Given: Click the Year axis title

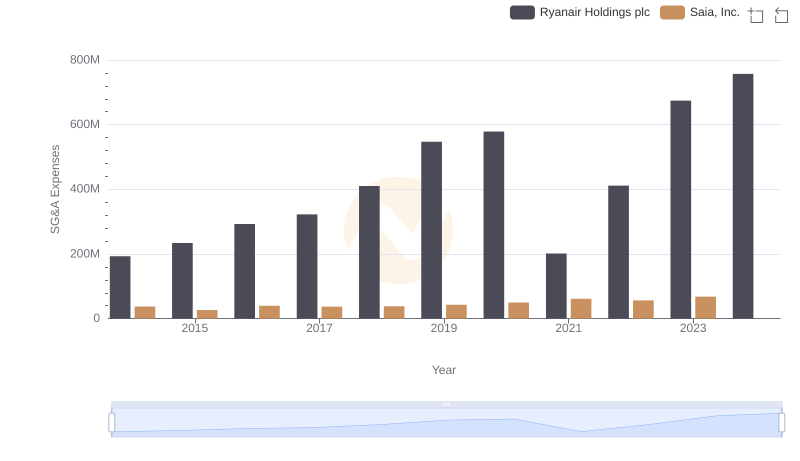Looking at the screenshot, I should [x=444, y=370].
